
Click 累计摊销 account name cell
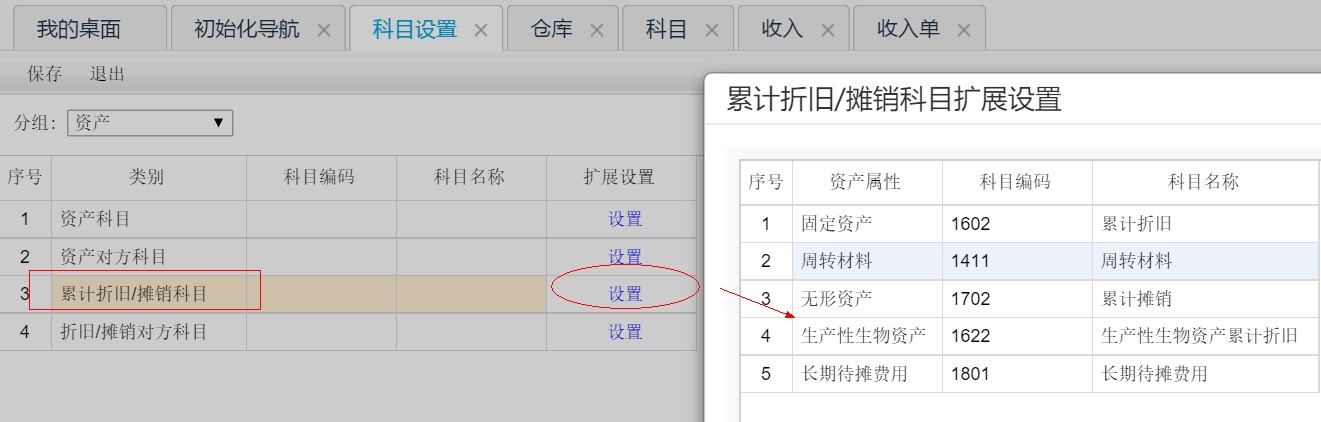1205,299
